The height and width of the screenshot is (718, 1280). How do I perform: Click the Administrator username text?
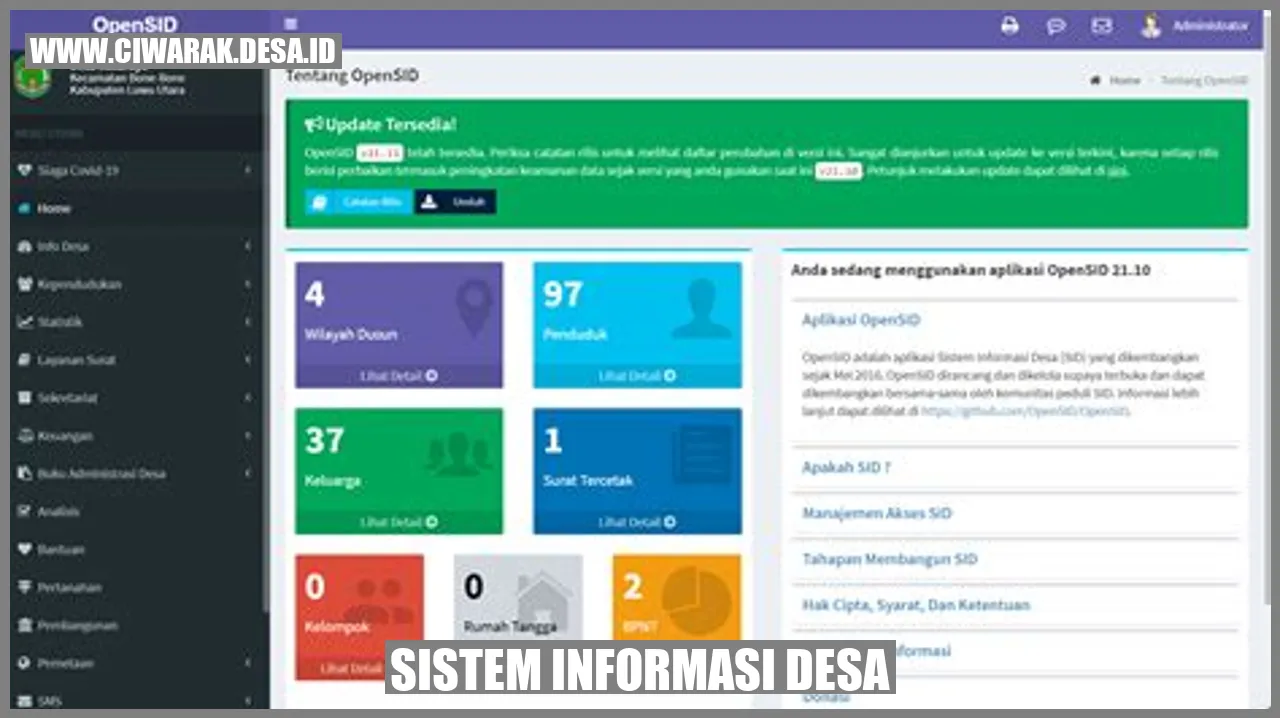[1211, 26]
